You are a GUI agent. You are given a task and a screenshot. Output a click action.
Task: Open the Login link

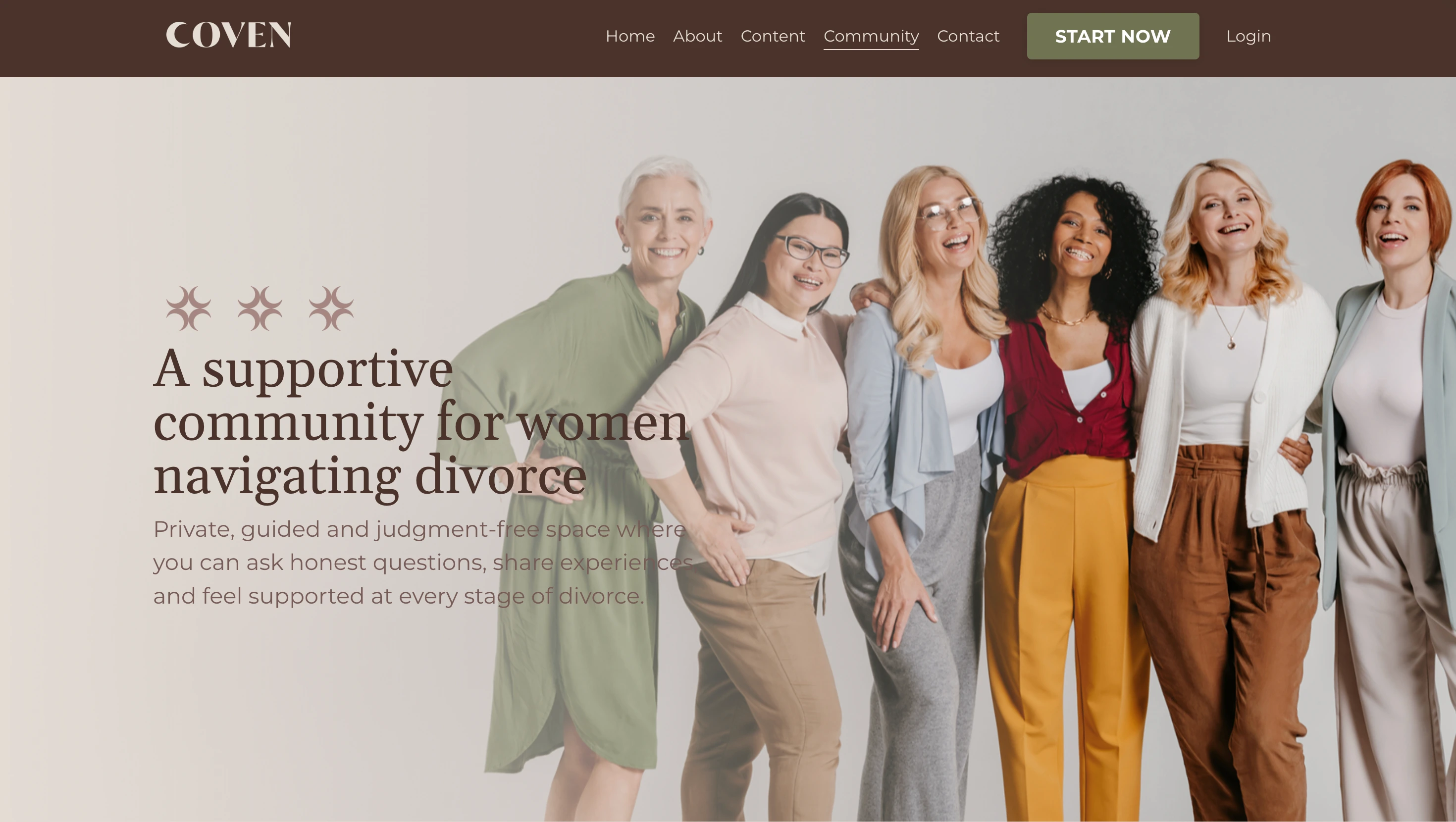click(1248, 36)
